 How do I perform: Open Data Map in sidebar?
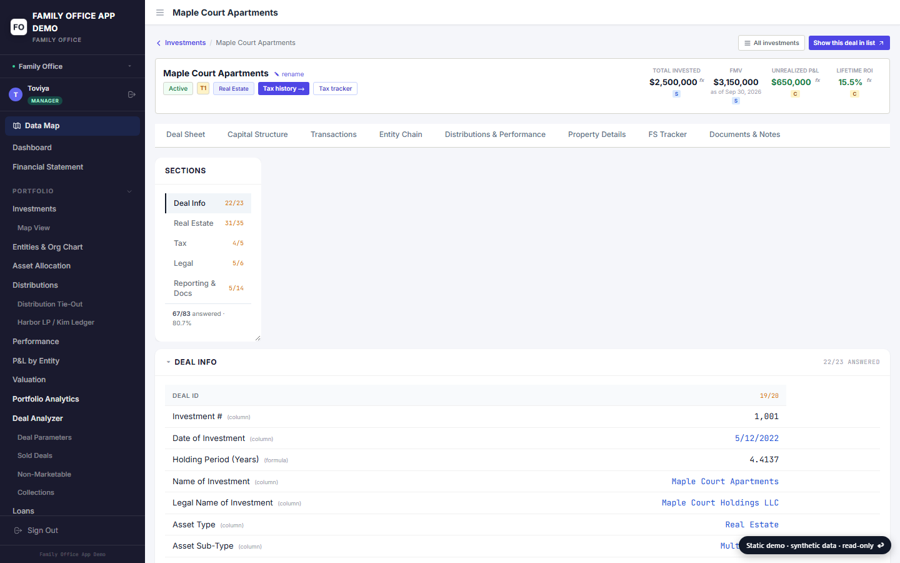[72, 126]
